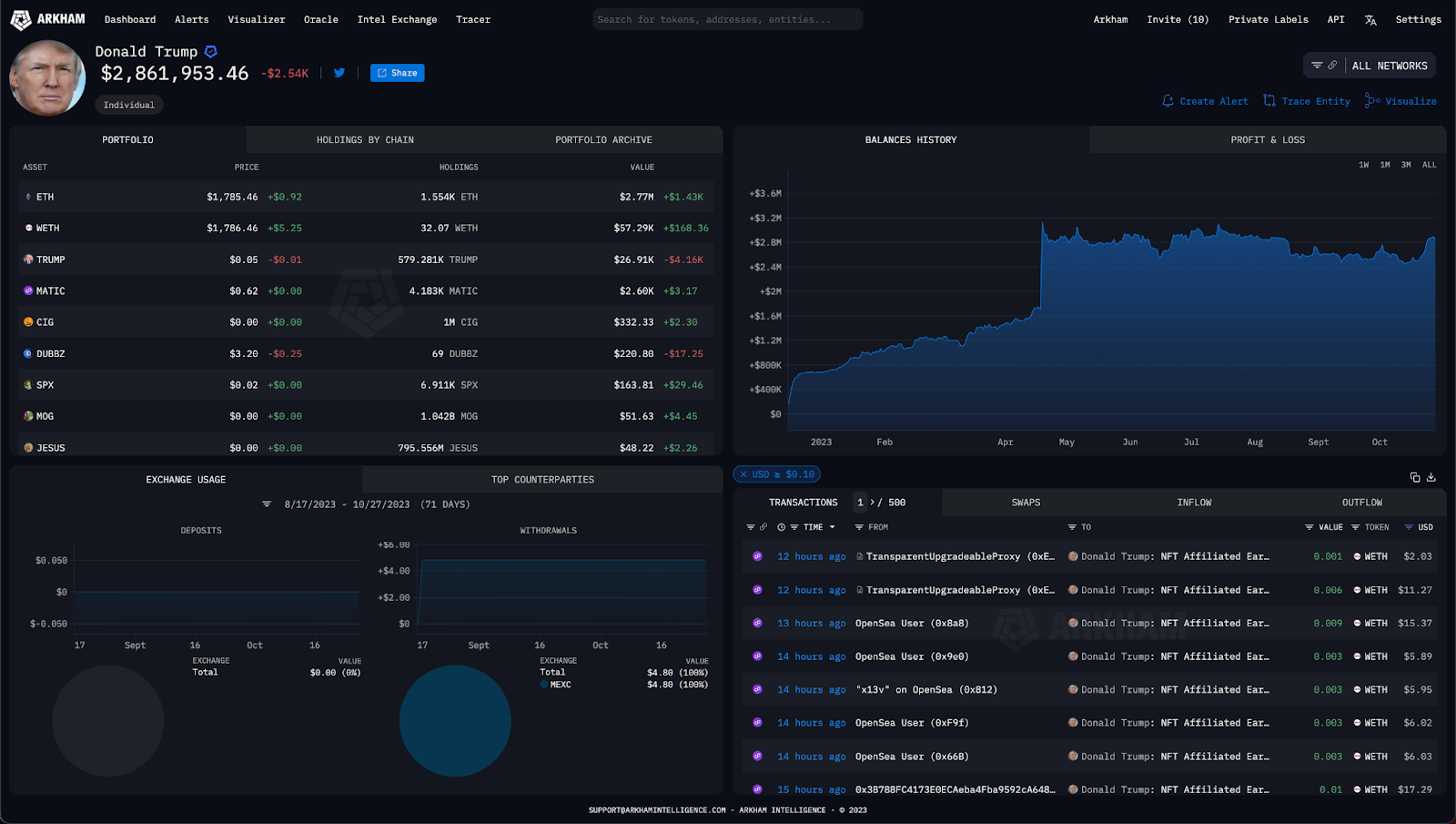
Task: Select the 1W range on balances chart
Action: point(1363,165)
